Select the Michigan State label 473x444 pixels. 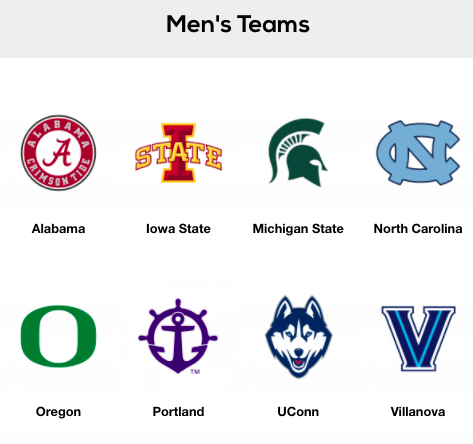pos(298,229)
